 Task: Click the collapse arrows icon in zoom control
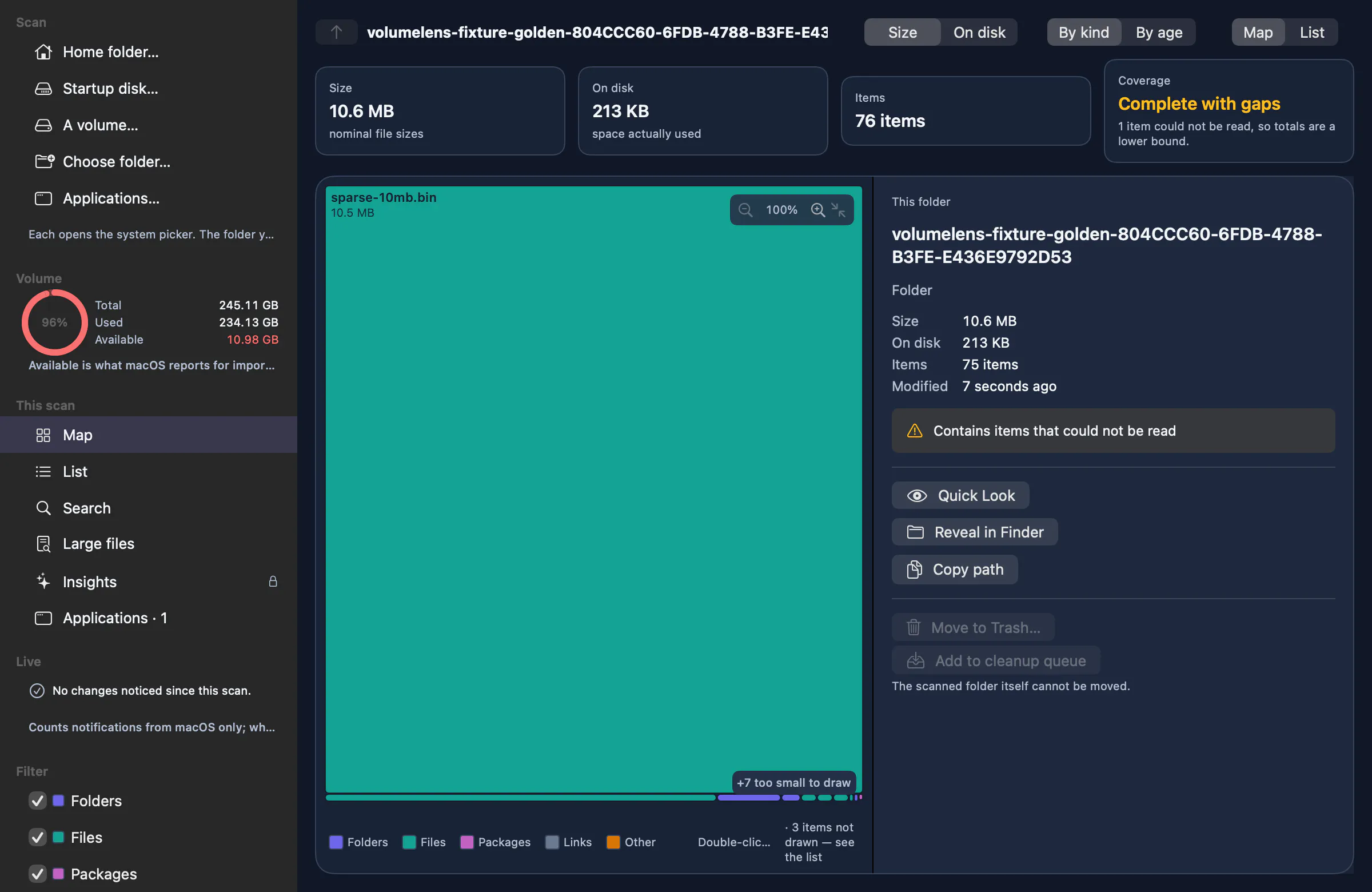click(x=838, y=210)
